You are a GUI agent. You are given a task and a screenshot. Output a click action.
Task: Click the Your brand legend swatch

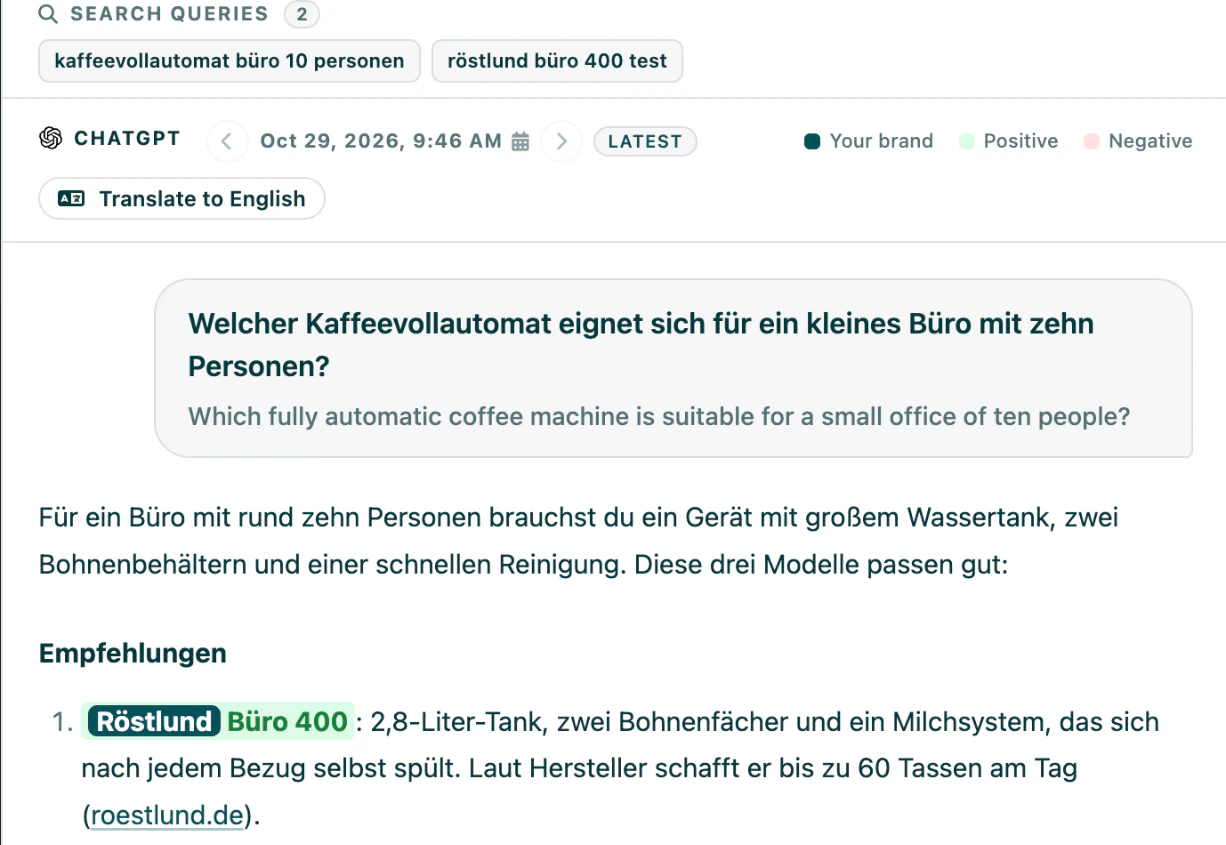tap(812, 141)
